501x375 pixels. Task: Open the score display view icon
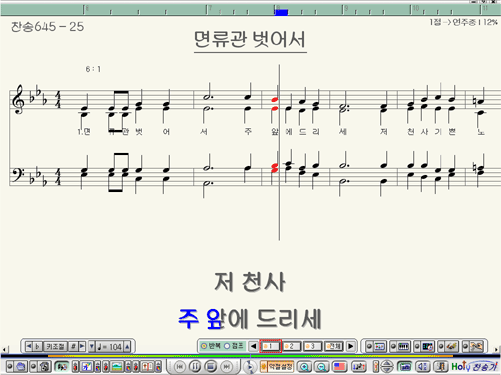point(380,346)
